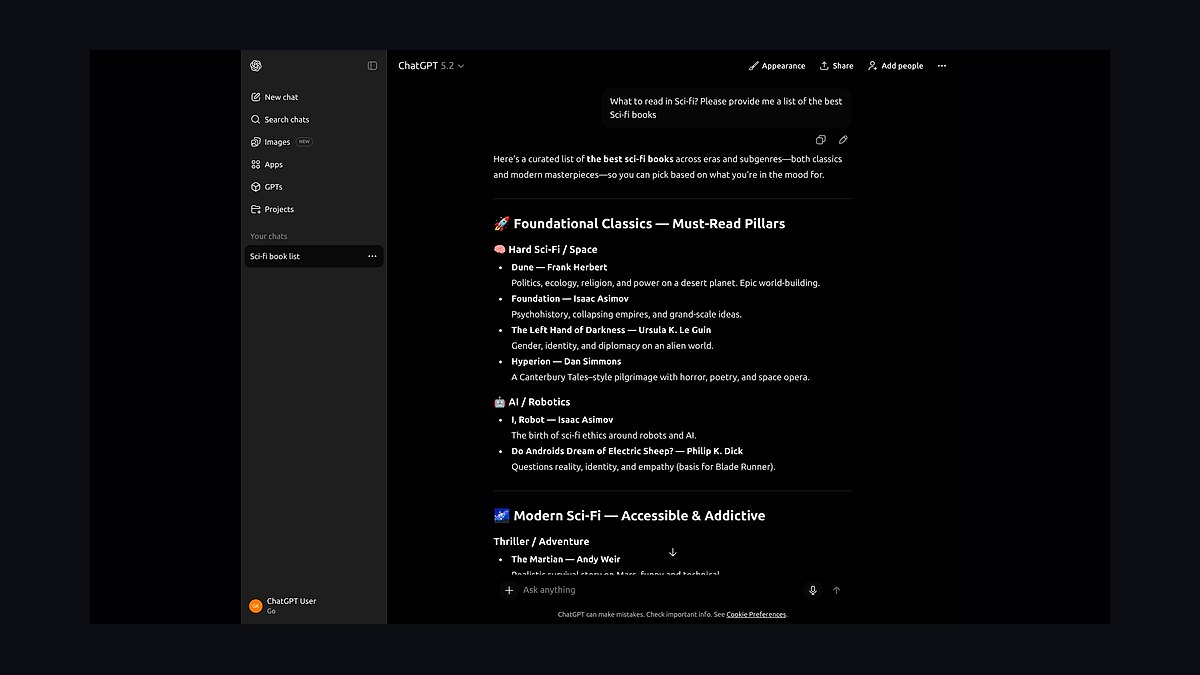Click the Add people icon
The width and height of the screenshot is (1200, 675).
[872, 66]
